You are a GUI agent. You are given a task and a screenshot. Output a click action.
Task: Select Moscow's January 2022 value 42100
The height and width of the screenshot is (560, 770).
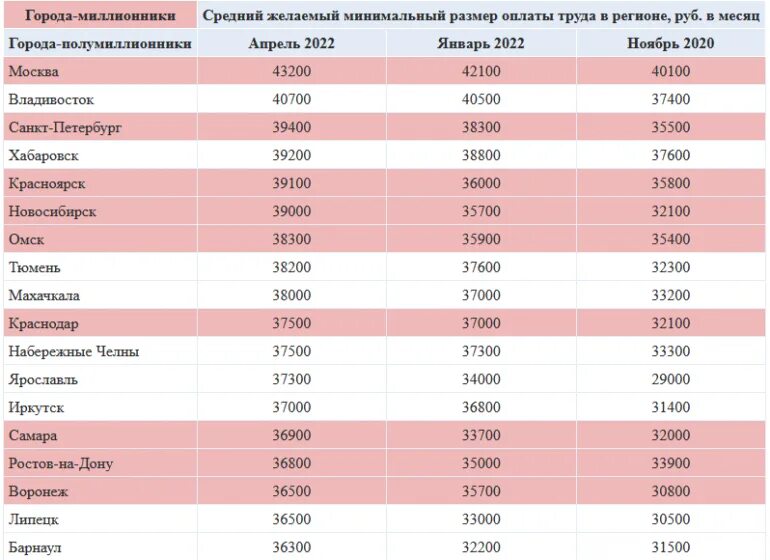pos(481,71)
